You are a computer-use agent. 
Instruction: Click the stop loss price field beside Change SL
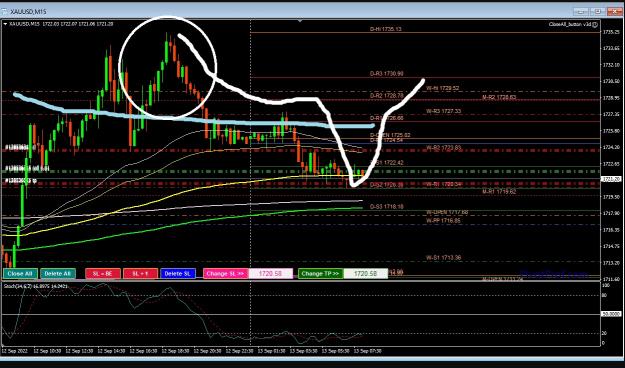[x=270, y=274]
